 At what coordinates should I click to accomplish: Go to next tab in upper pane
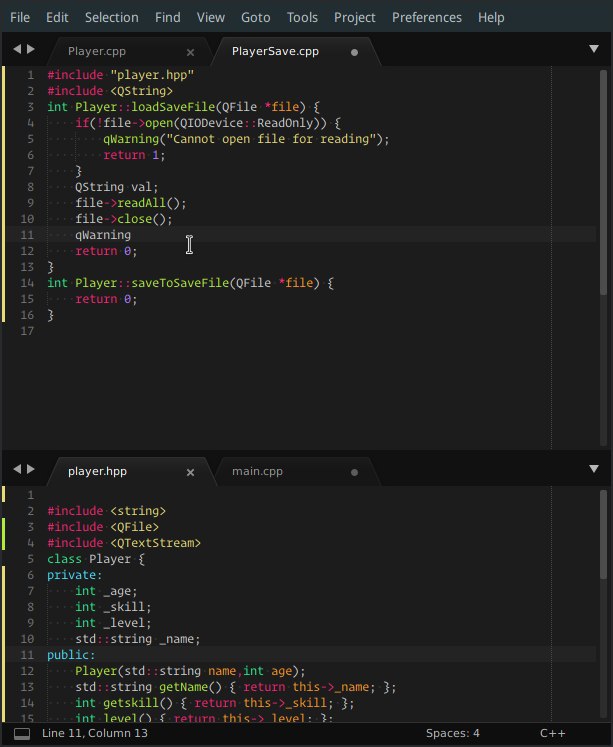point(30,49)
